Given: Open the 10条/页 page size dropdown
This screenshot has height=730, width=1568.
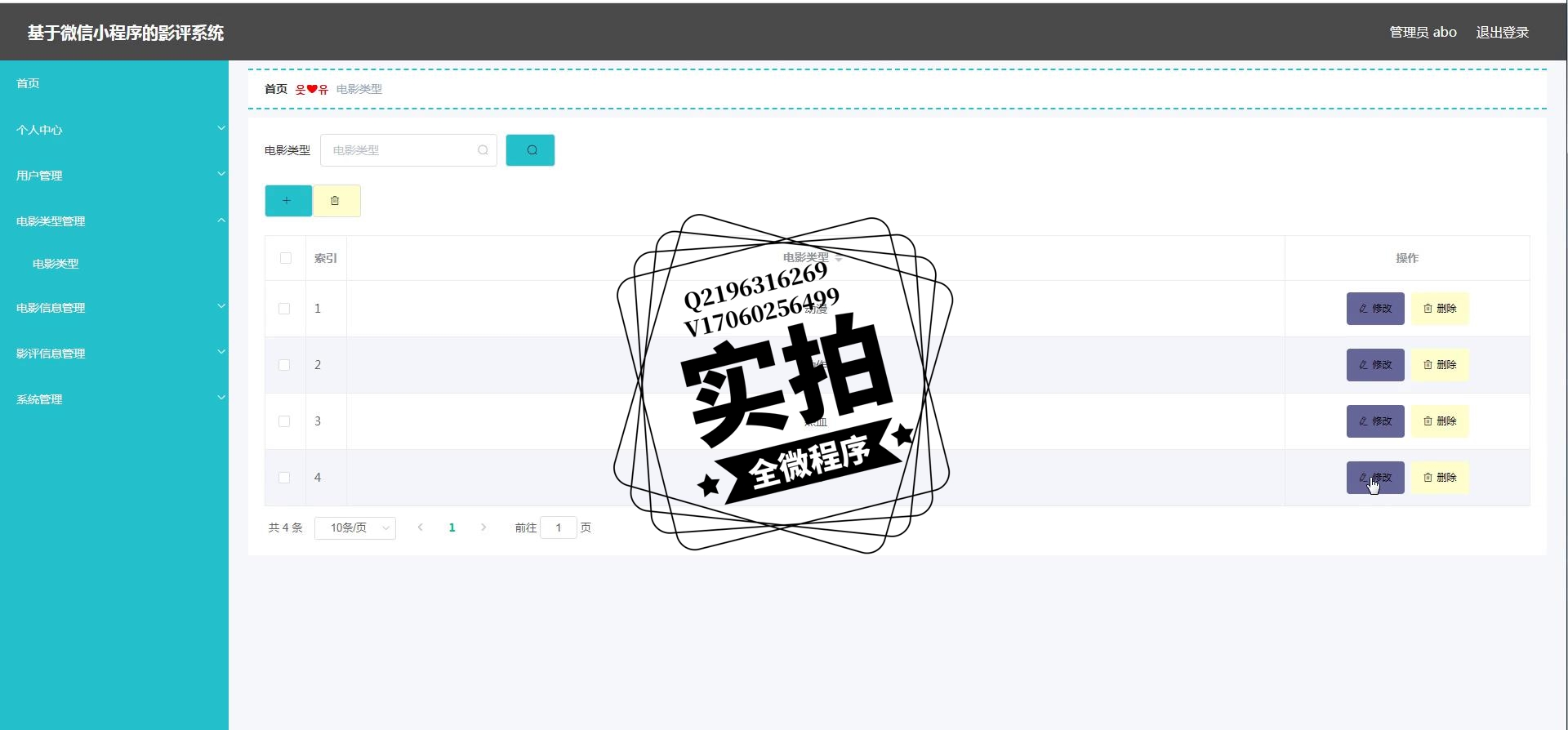Looking at the screenshot, I should pos(355,528).
